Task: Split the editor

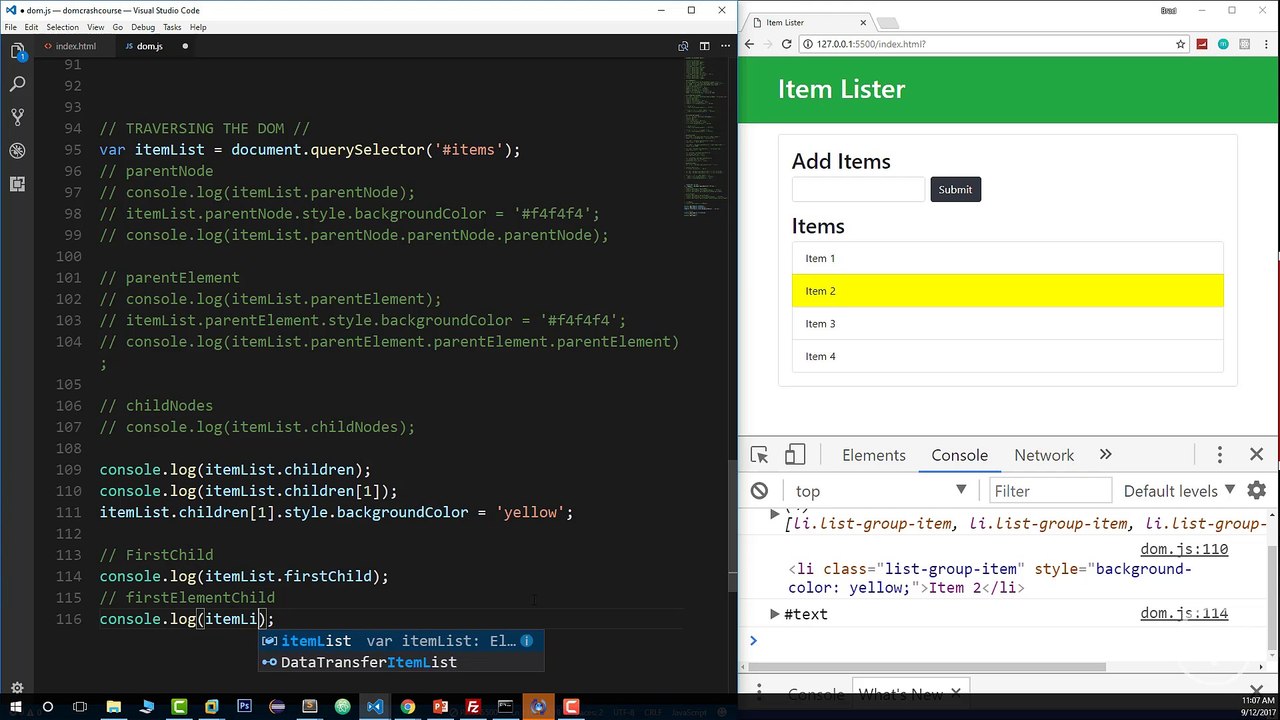Action: [704, 46]
